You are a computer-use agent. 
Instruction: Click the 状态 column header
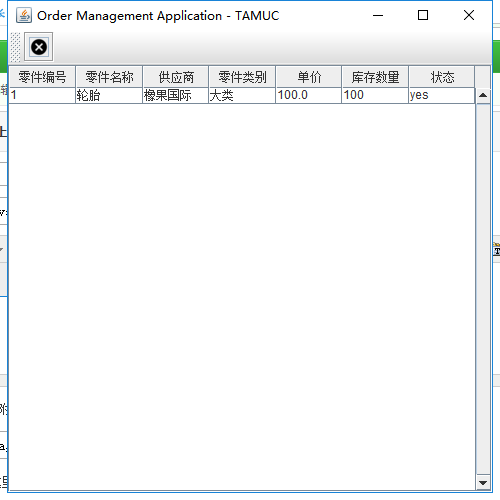click(442, 77)
